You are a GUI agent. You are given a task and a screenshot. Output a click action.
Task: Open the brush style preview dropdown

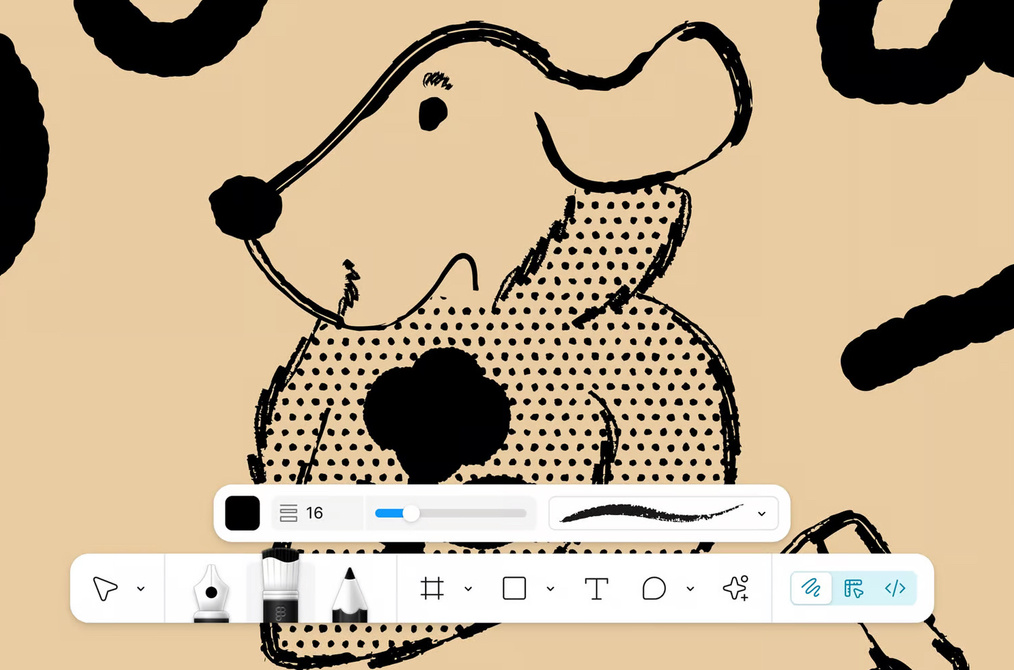(x=663, y=513)
